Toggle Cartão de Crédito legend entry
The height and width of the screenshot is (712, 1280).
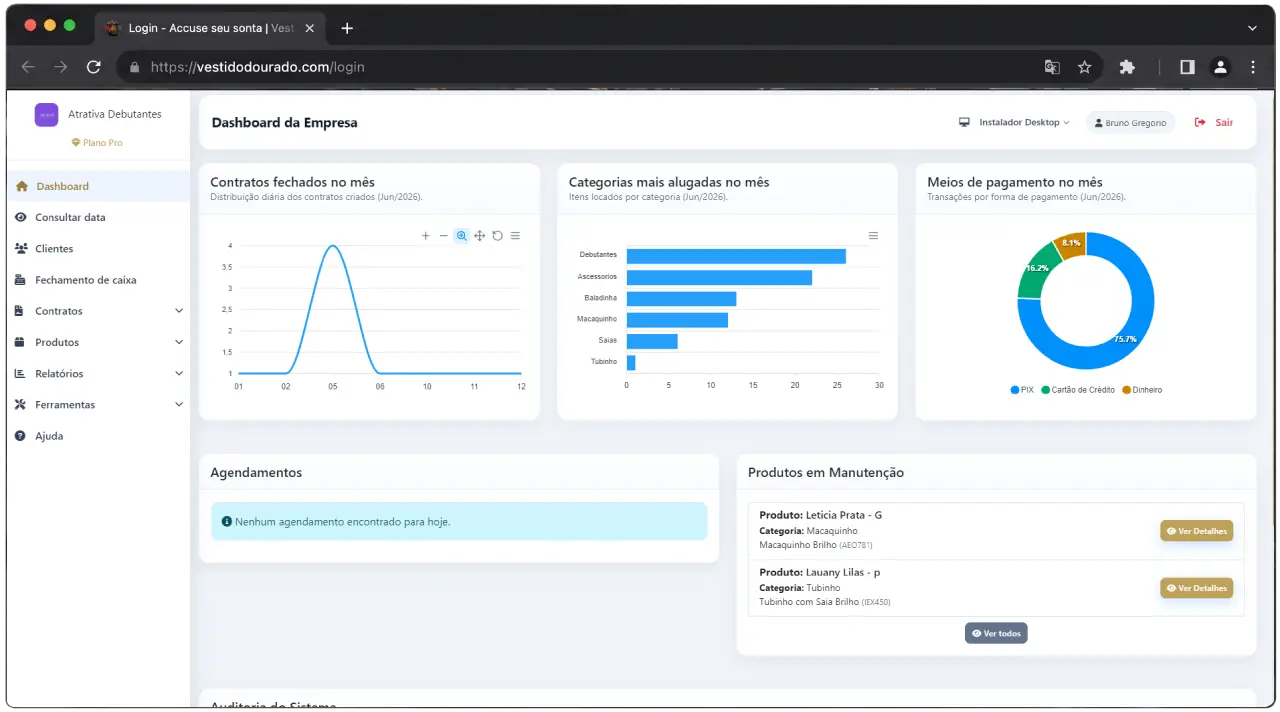[x=1079, y=390]
